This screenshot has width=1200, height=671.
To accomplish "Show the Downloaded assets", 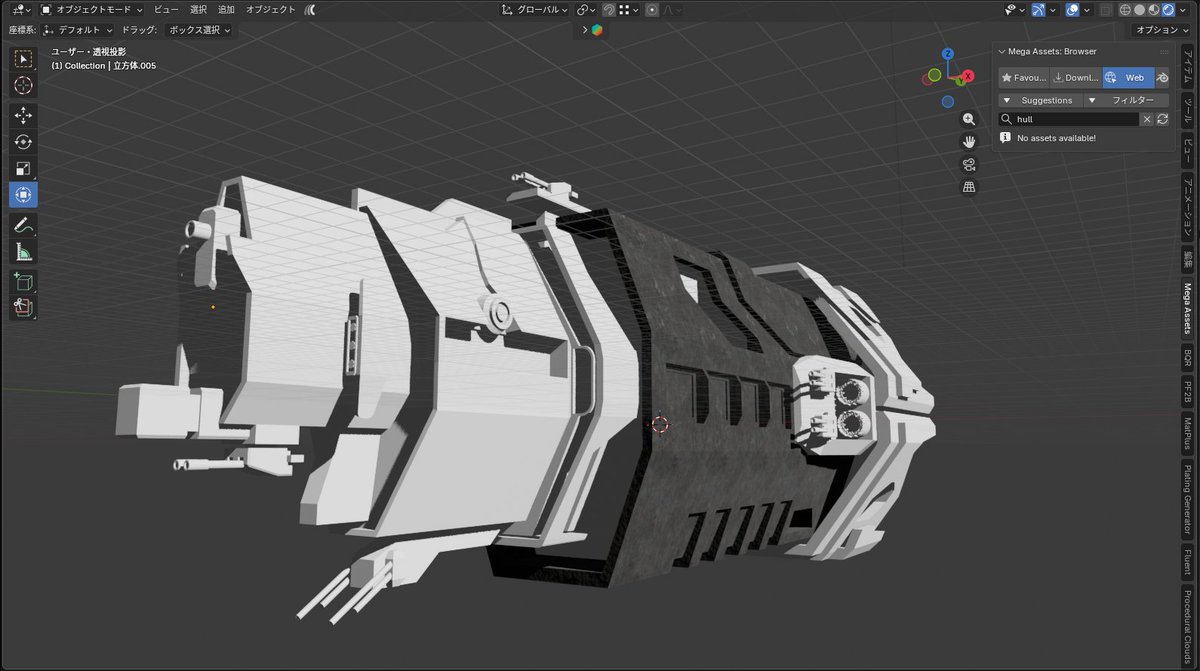I will (1076, 77).
